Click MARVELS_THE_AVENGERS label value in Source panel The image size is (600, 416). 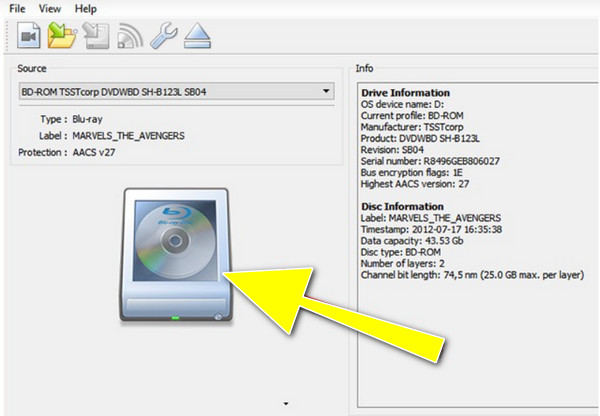129,136
